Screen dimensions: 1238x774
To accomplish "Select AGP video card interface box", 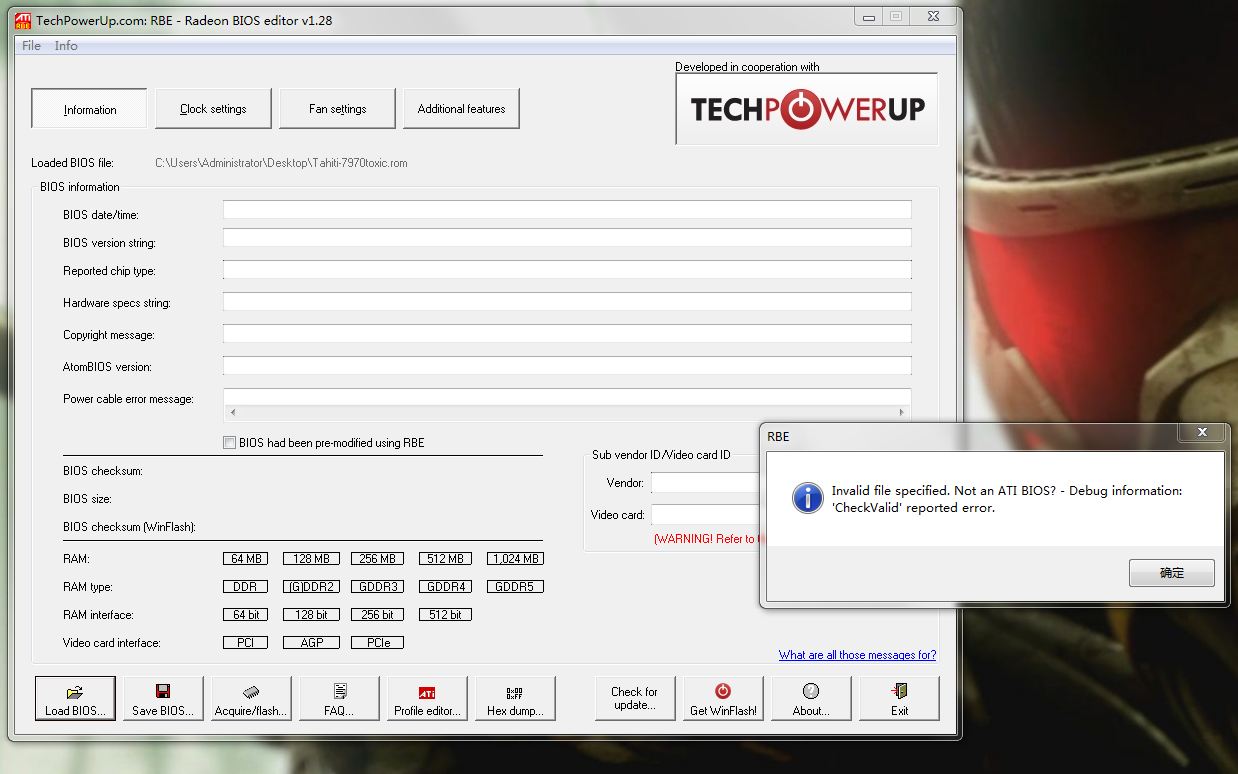I will click(x=312, y=643).
